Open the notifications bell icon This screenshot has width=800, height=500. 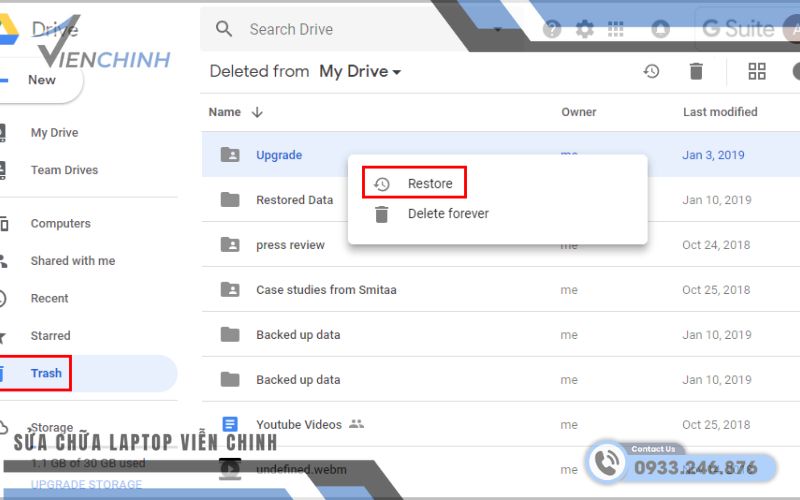point(660,29)
